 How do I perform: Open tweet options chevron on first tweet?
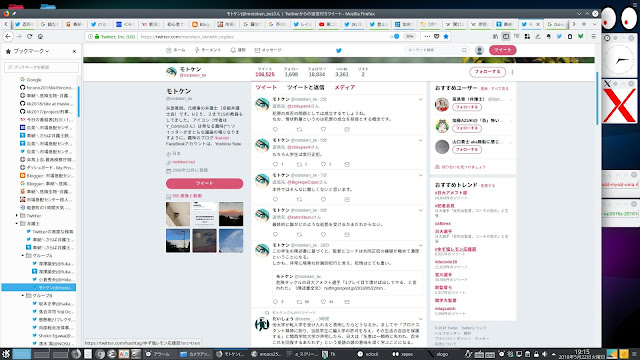[420, 99]
